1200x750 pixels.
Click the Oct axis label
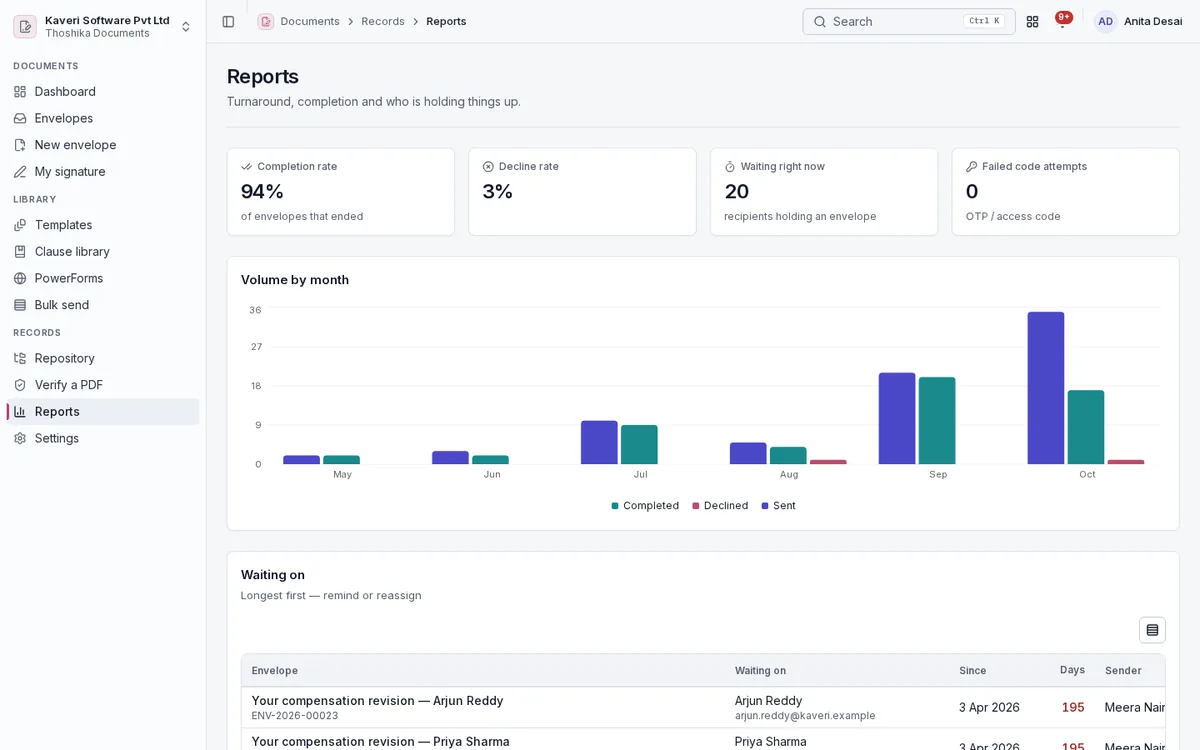click(x=1087, y=475)
